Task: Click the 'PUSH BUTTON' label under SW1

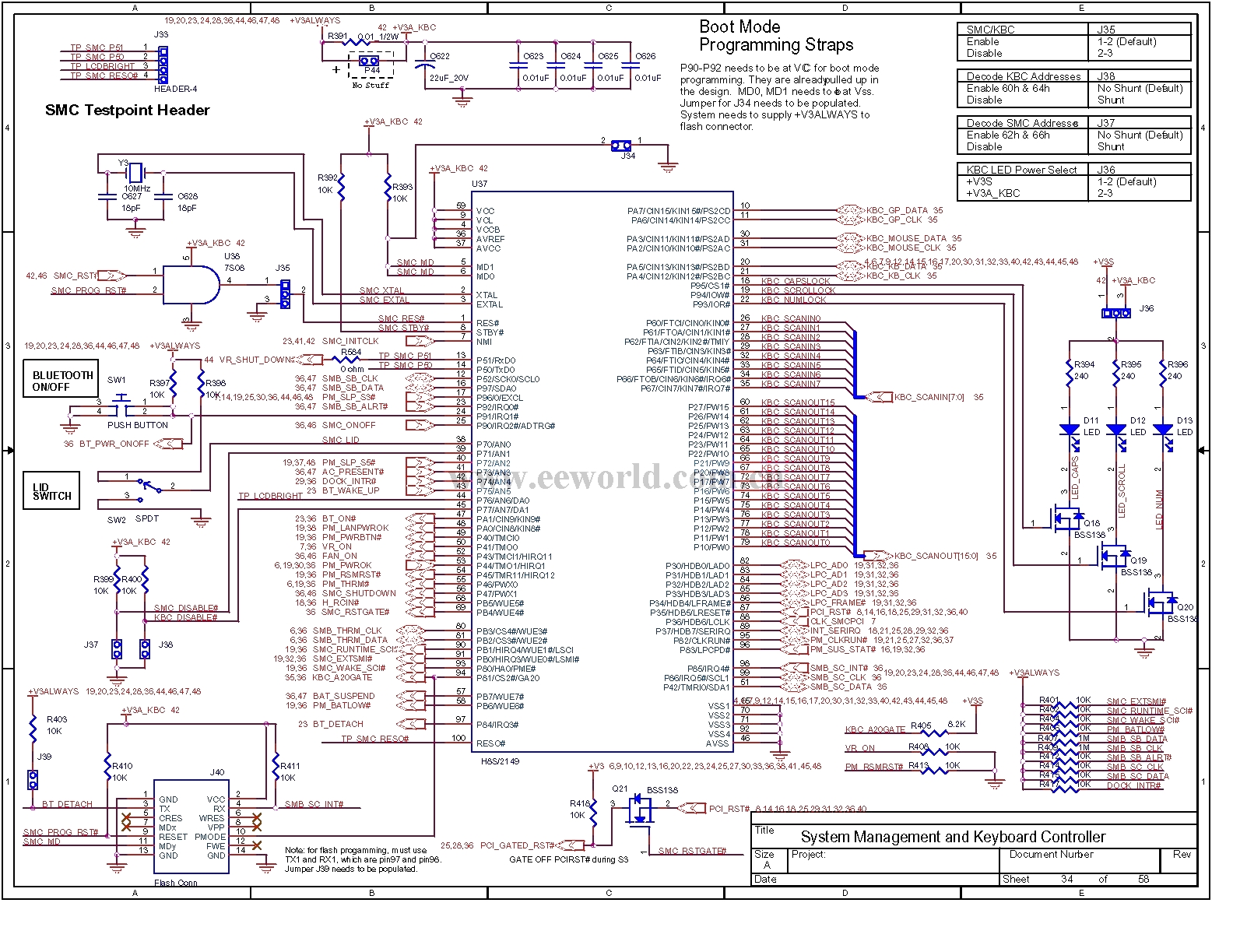Action: coord(138,425)
